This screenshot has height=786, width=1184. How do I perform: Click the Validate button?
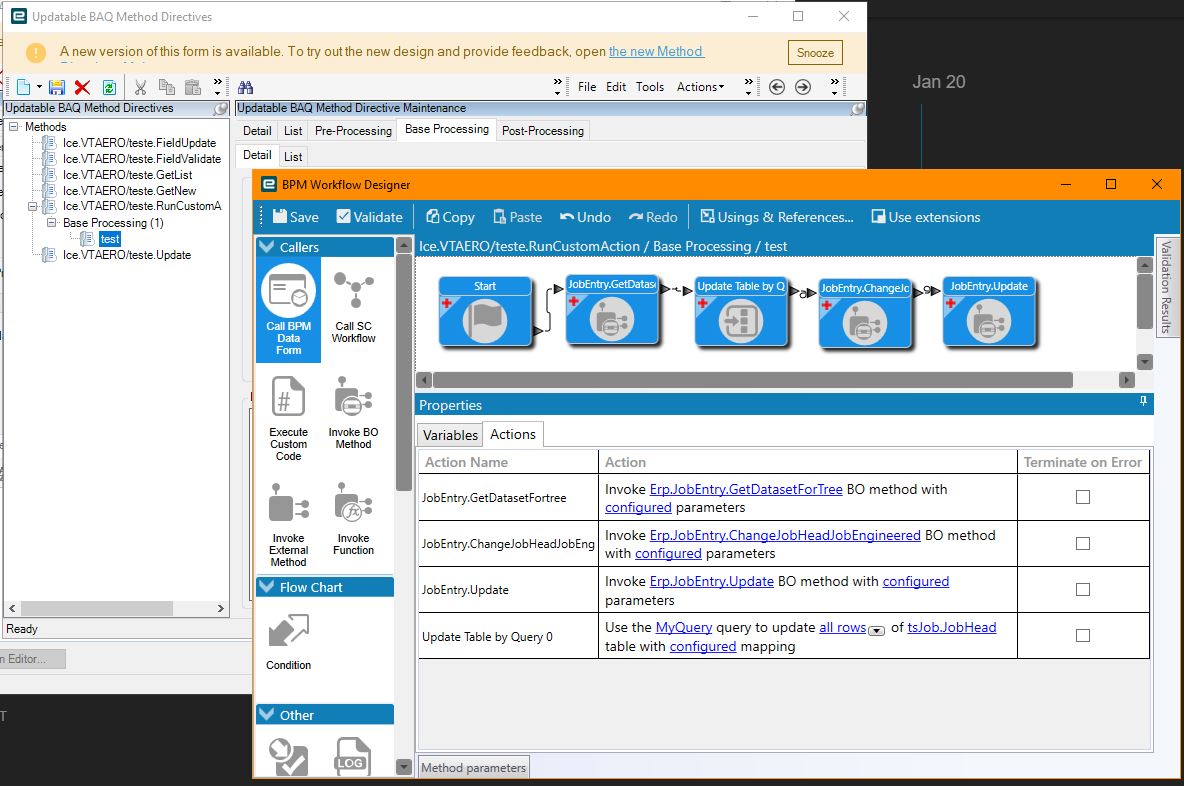(x=369, y=217)
